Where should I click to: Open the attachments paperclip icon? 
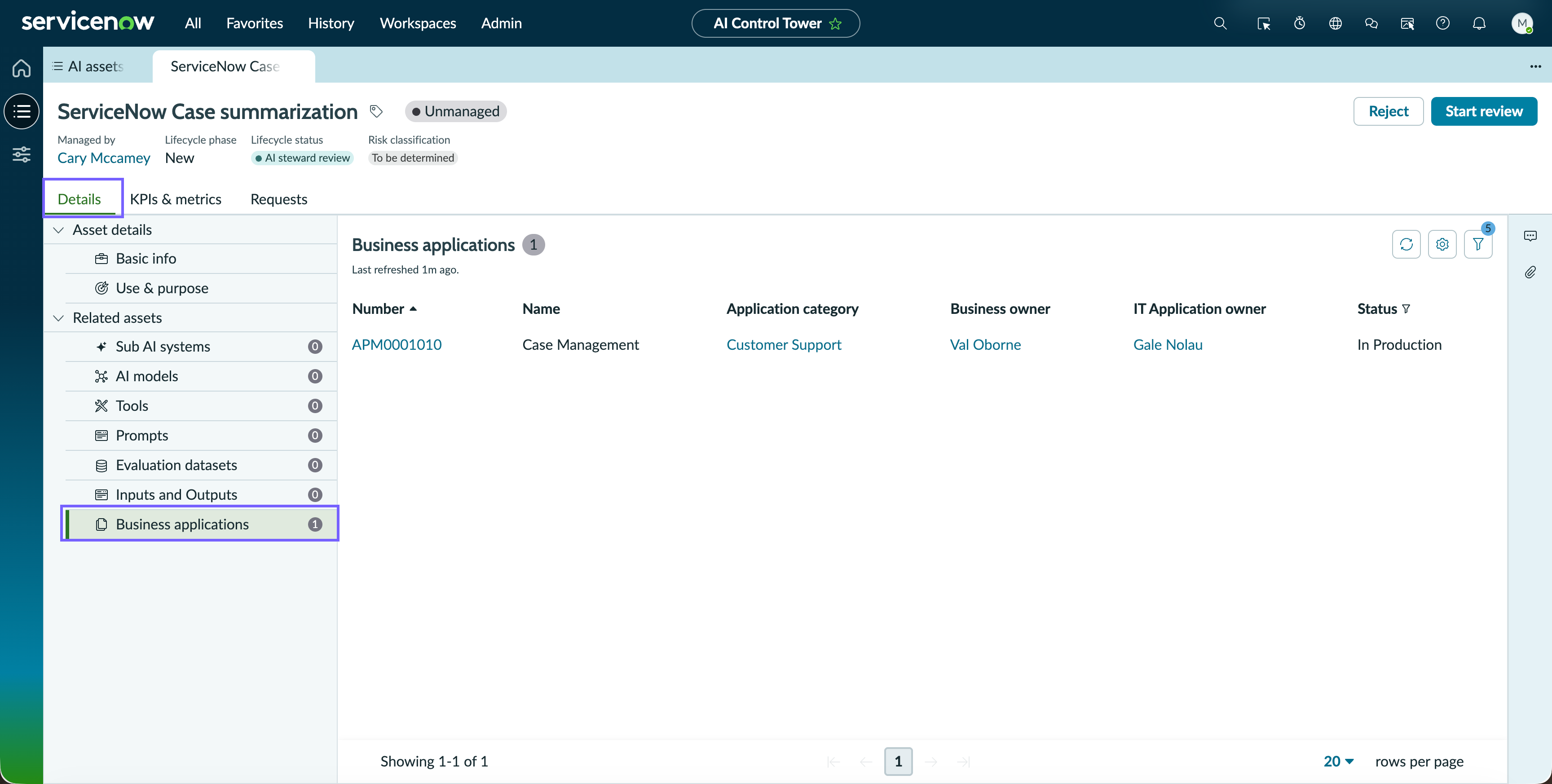pos(1530,273)
